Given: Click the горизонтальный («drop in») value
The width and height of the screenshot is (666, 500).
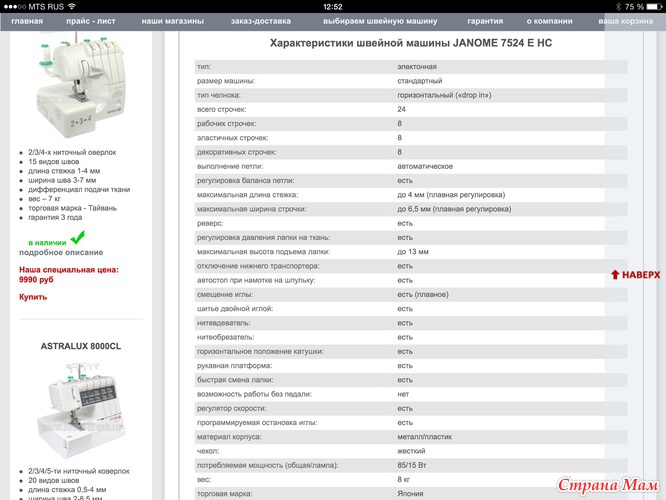Looking at the screenshot, I should click(x=444, y=95).
